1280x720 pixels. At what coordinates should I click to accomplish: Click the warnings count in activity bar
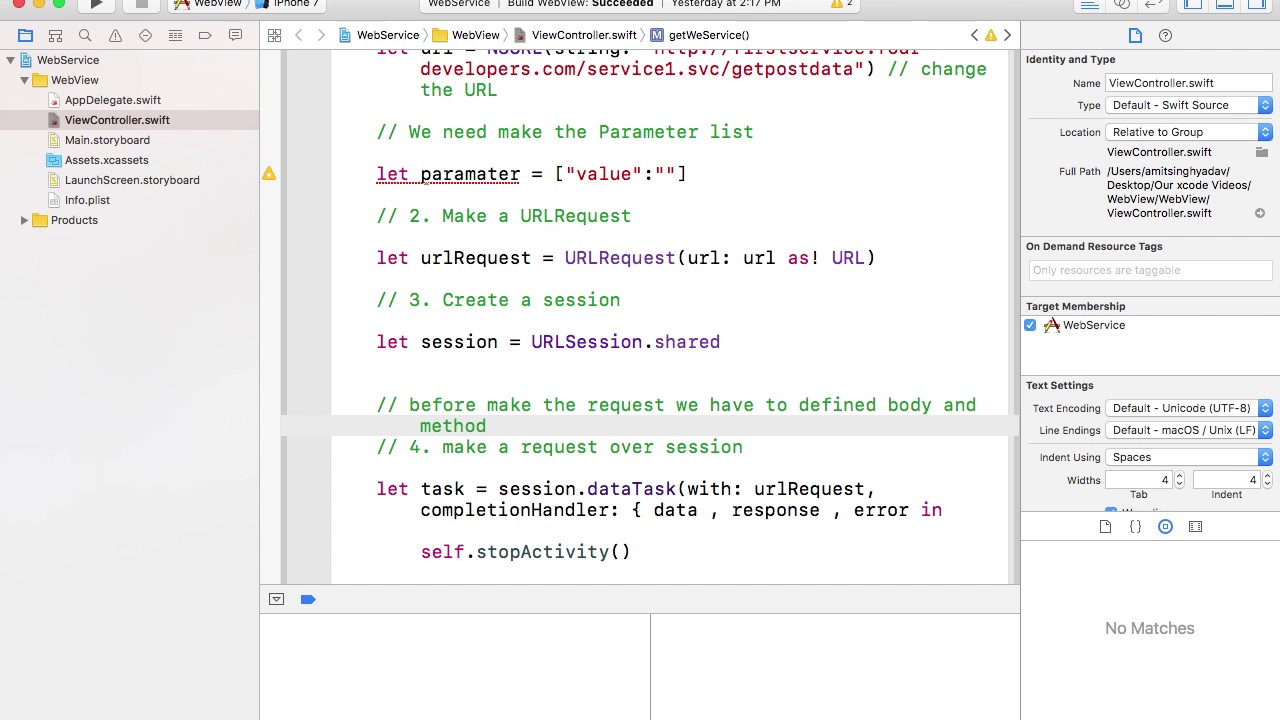(x=841, y=4)
